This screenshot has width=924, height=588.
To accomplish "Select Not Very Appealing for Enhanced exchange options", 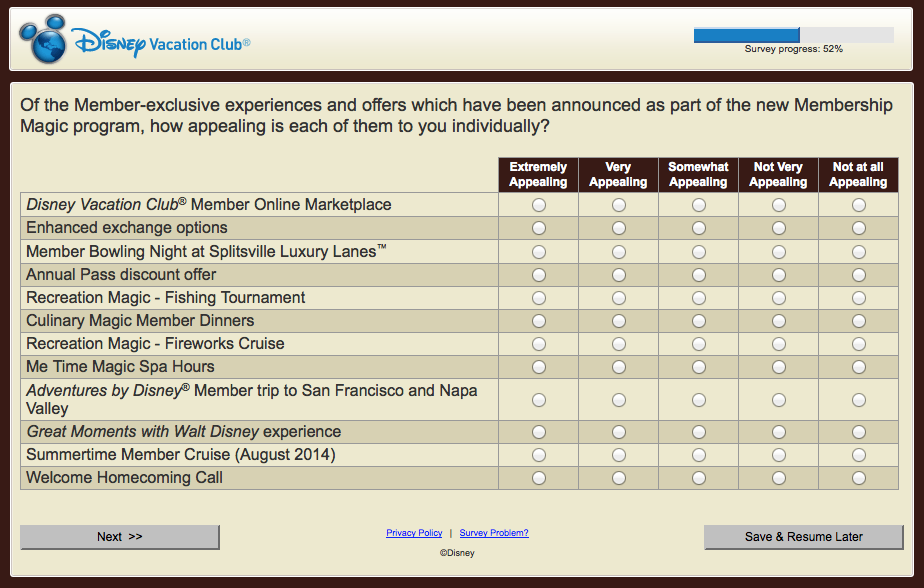I will point(778,228).
